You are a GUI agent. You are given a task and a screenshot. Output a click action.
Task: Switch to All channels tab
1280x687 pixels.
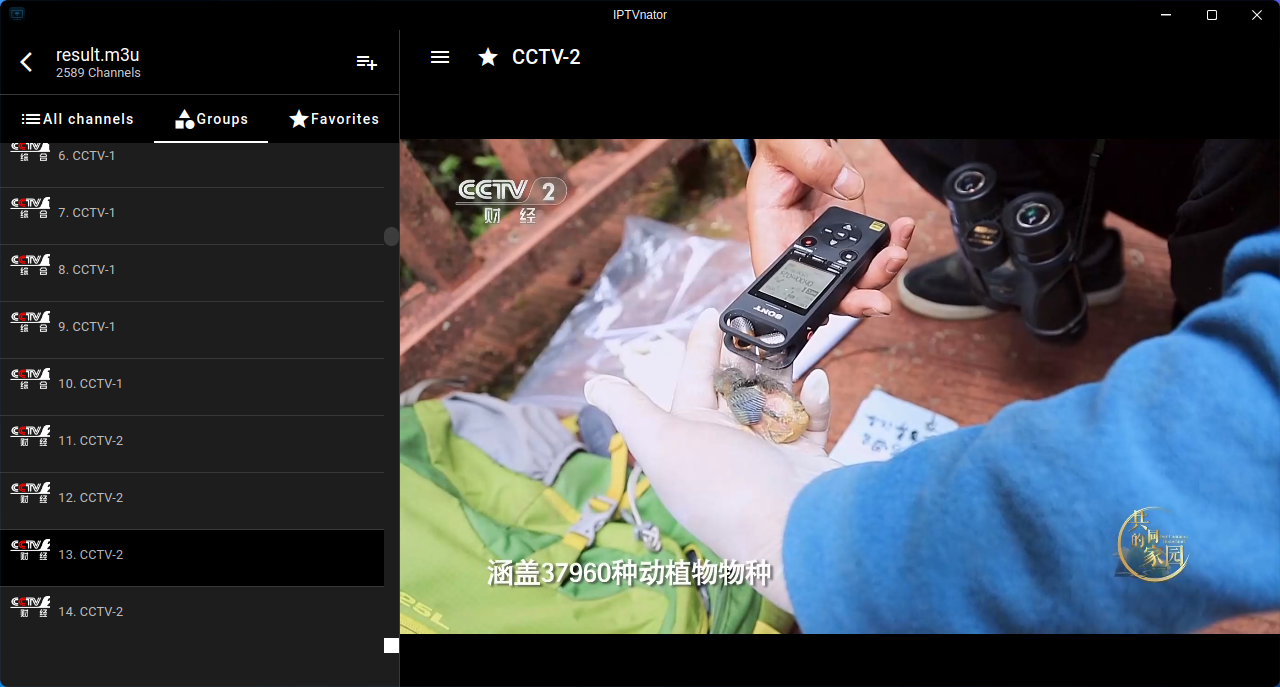pos(77,119)
